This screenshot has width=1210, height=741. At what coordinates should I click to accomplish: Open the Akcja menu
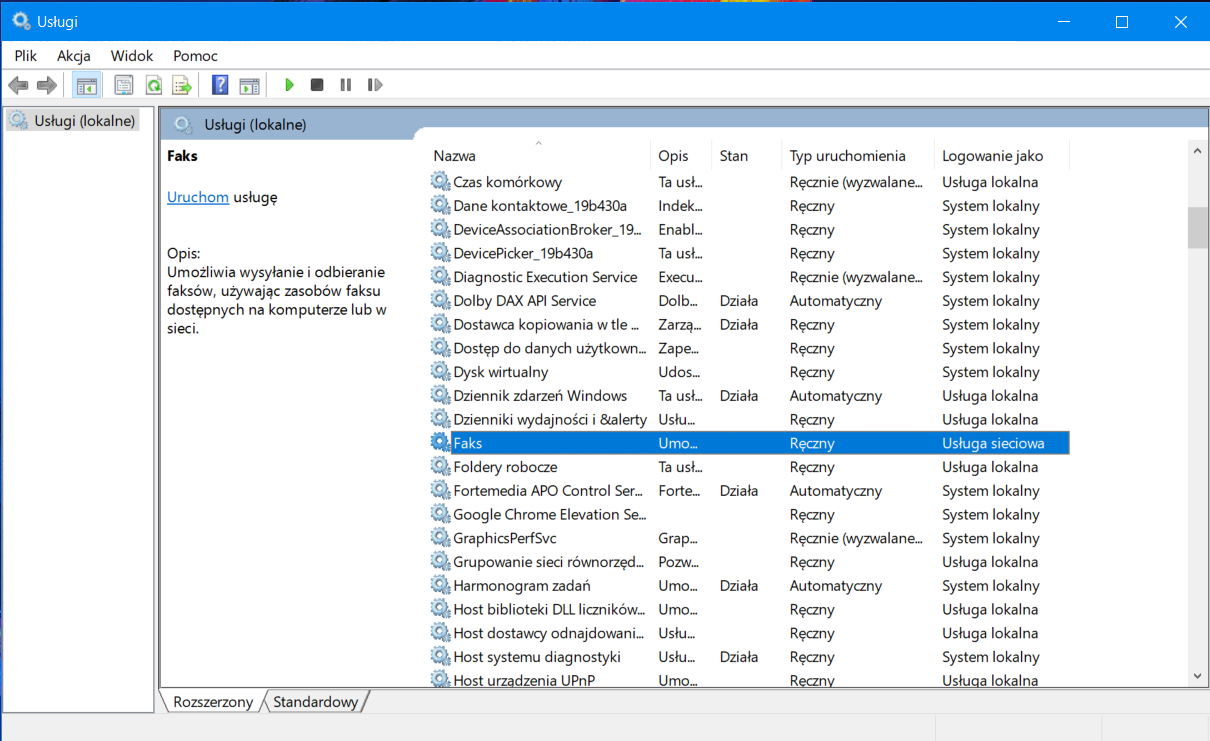click(x=74, y=56)
